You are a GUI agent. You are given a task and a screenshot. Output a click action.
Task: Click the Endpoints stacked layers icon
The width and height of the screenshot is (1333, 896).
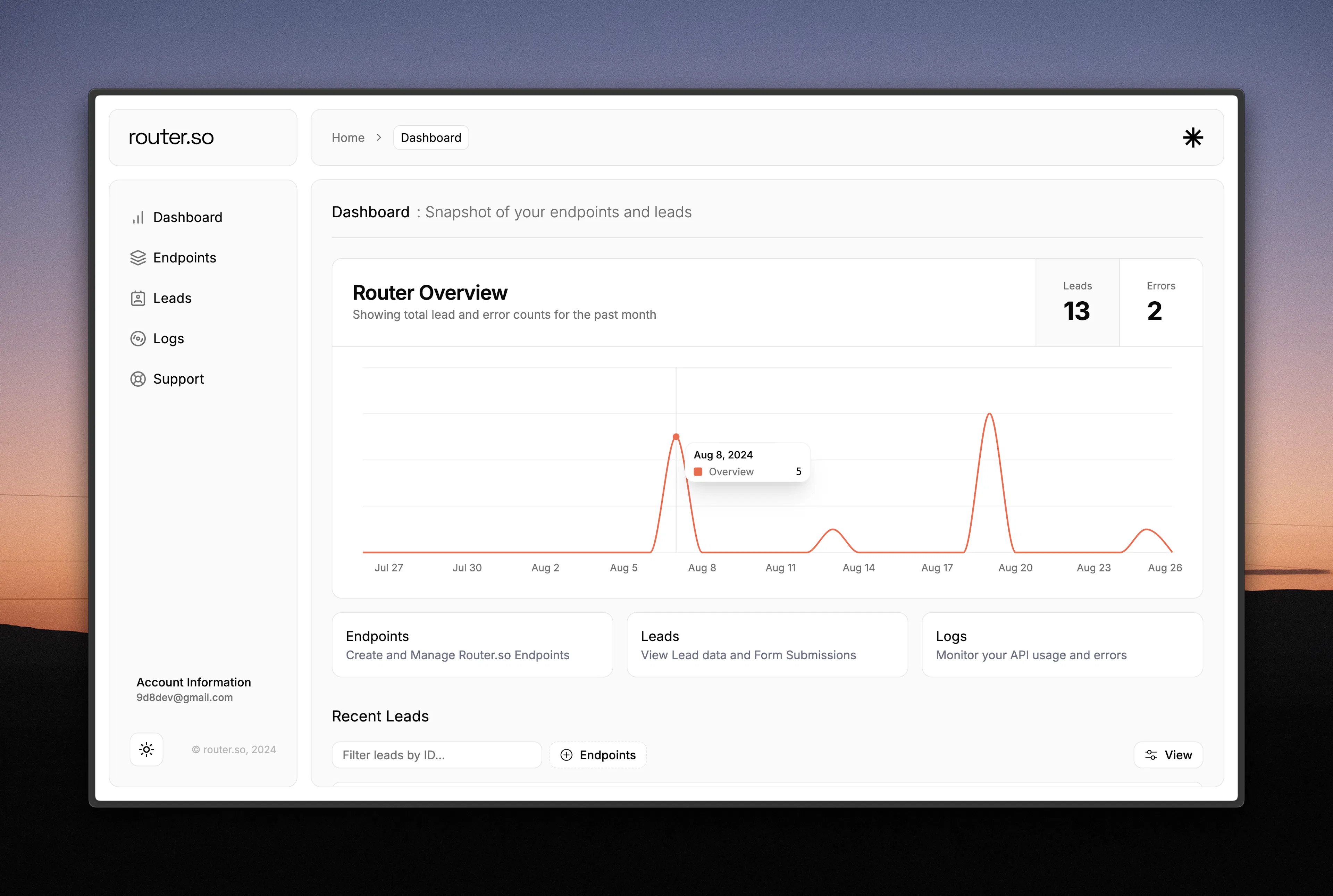pos(138,258)
